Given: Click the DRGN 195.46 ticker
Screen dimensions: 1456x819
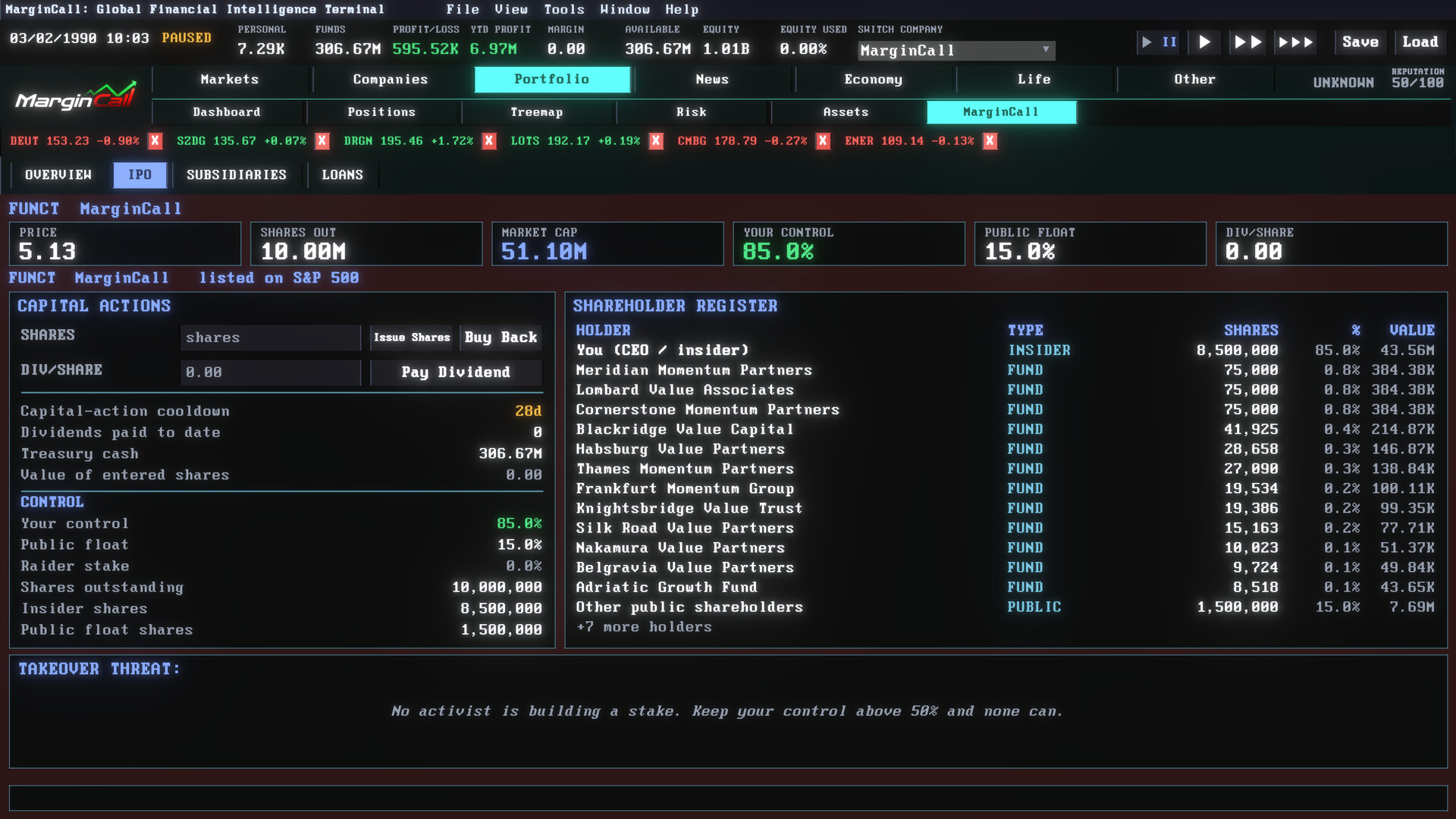Looking at the screenshot, I should (x=408, y=141).
